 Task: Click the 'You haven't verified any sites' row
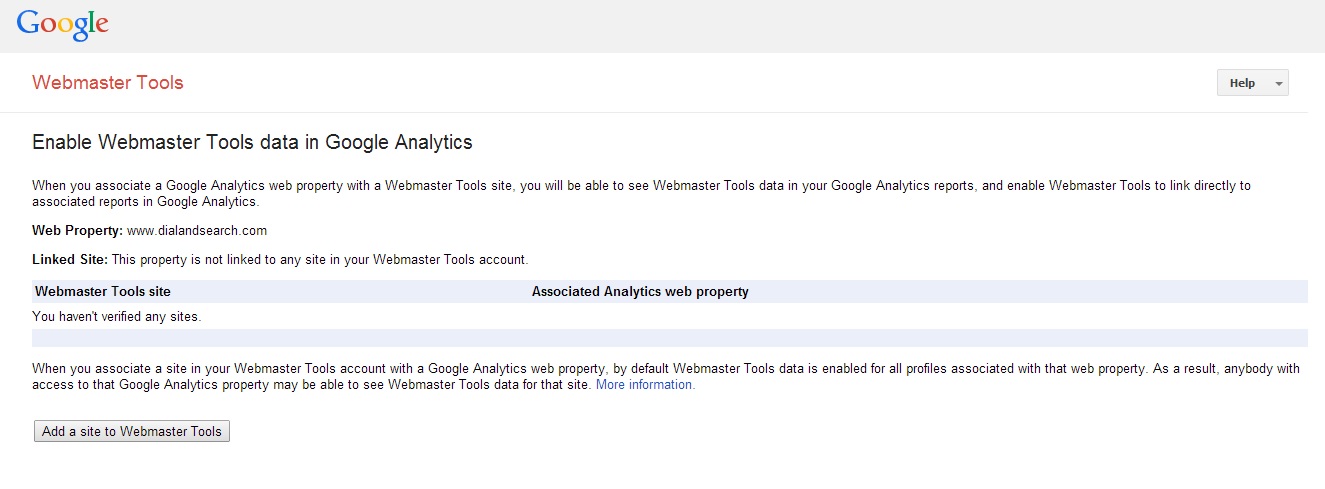tap(670, 317)
